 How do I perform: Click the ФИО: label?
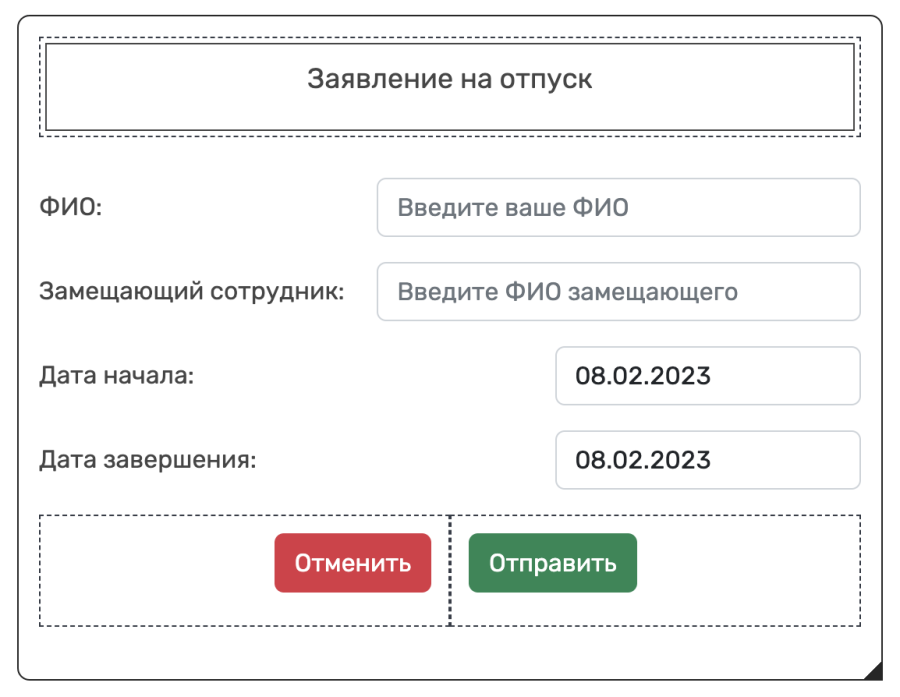click(71, 207)
